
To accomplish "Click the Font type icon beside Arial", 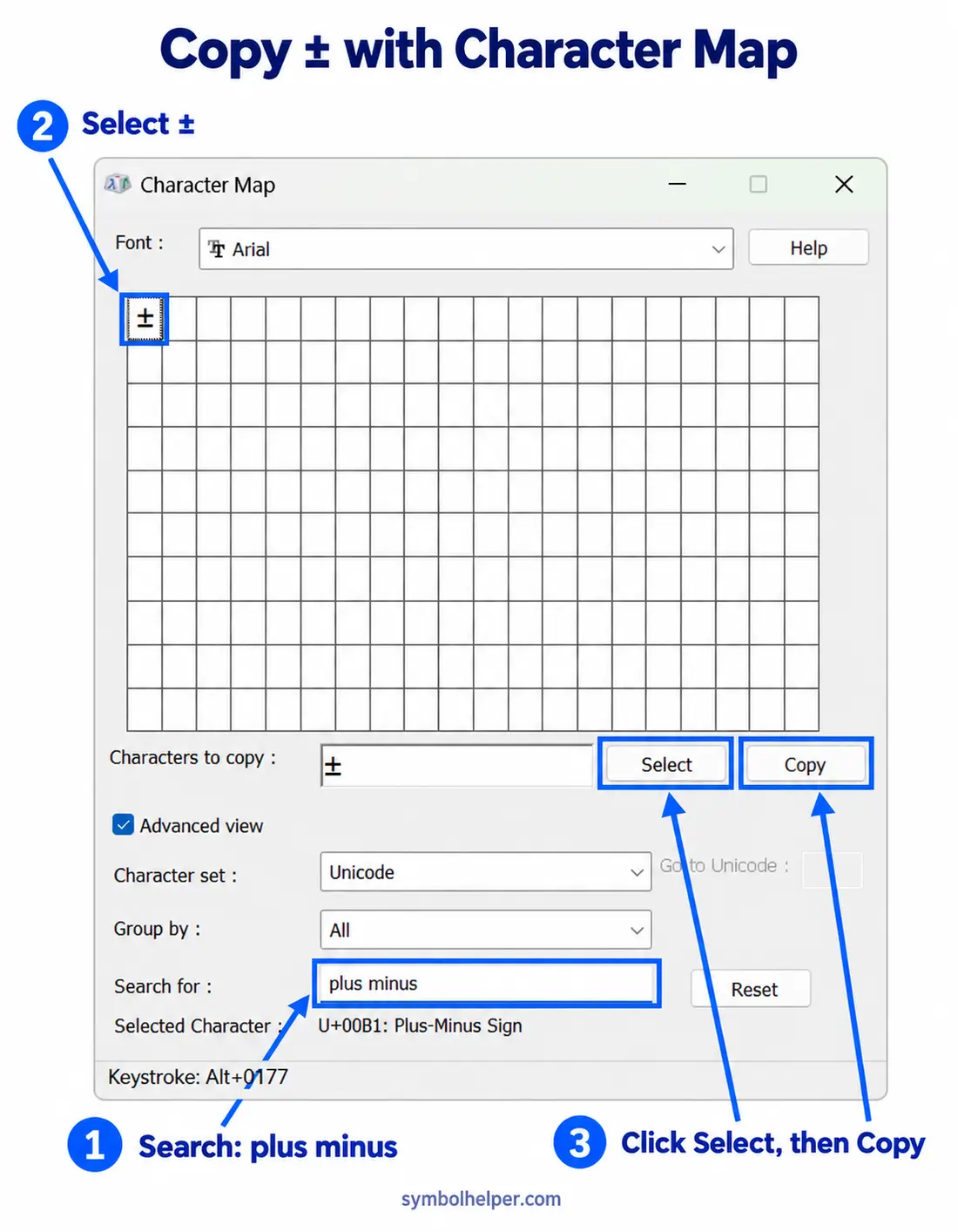I will click(217, 249).
